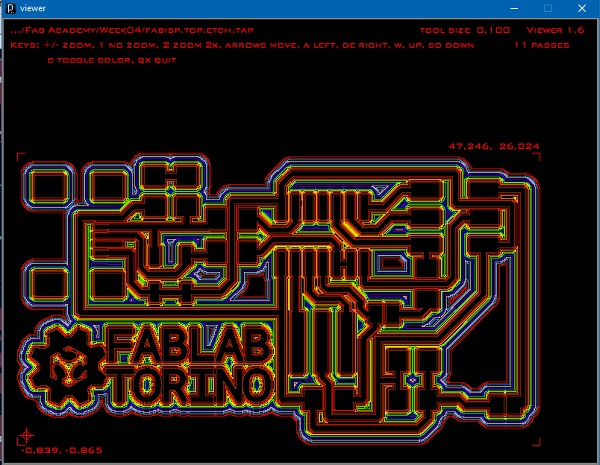
Task: Click the disabled maximize button
Action: 548,8
